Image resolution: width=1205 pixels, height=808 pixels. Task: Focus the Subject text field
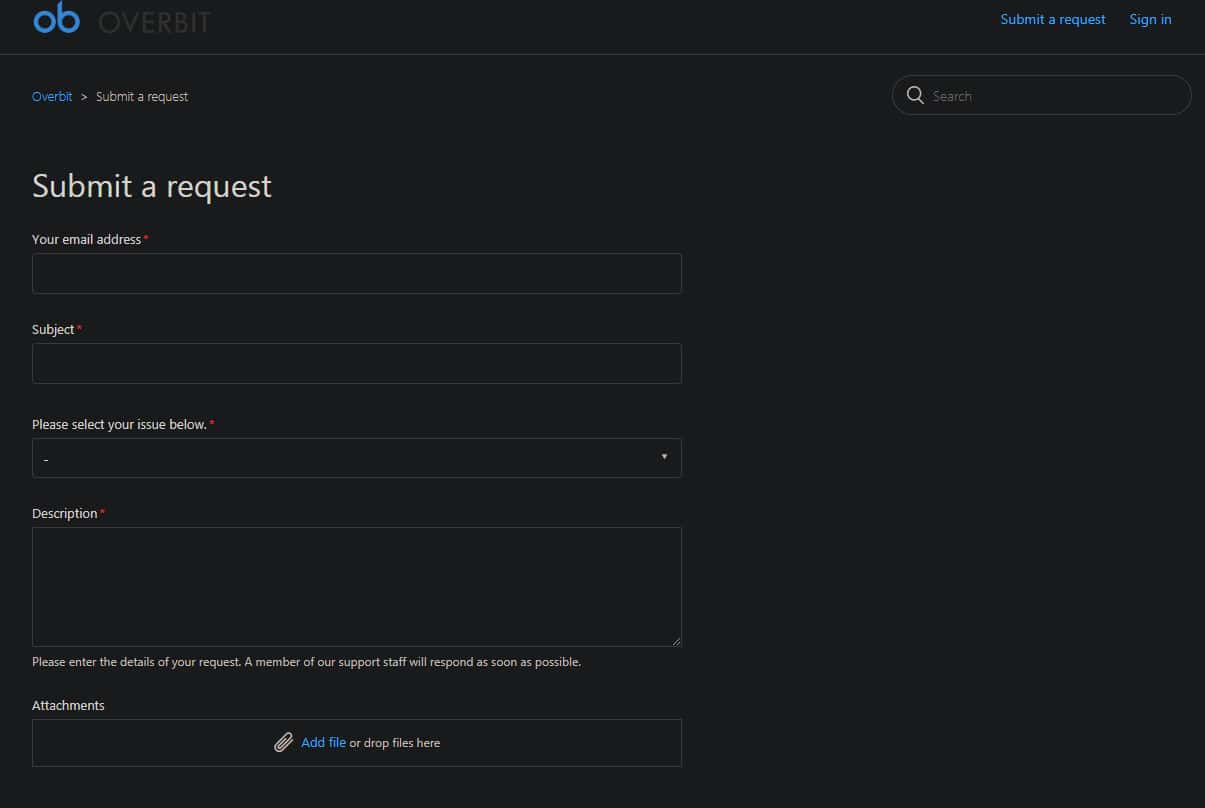point(356,363)
